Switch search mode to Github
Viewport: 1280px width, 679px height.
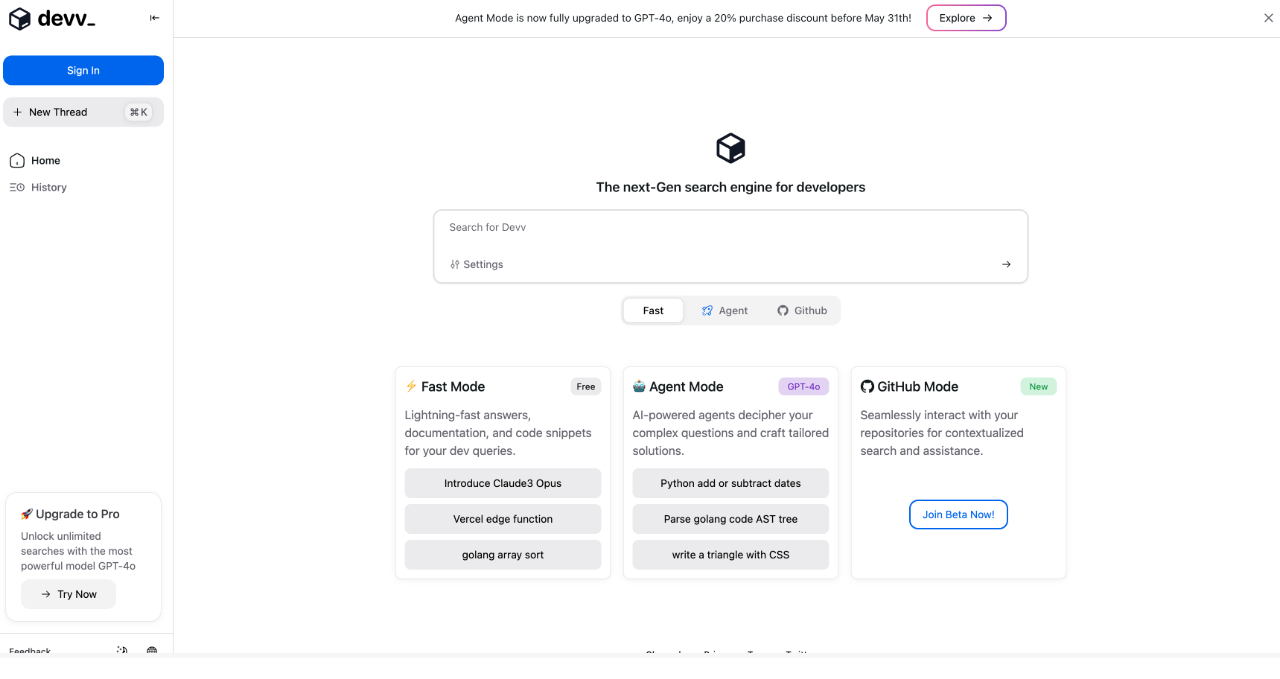tap(802, 310)
